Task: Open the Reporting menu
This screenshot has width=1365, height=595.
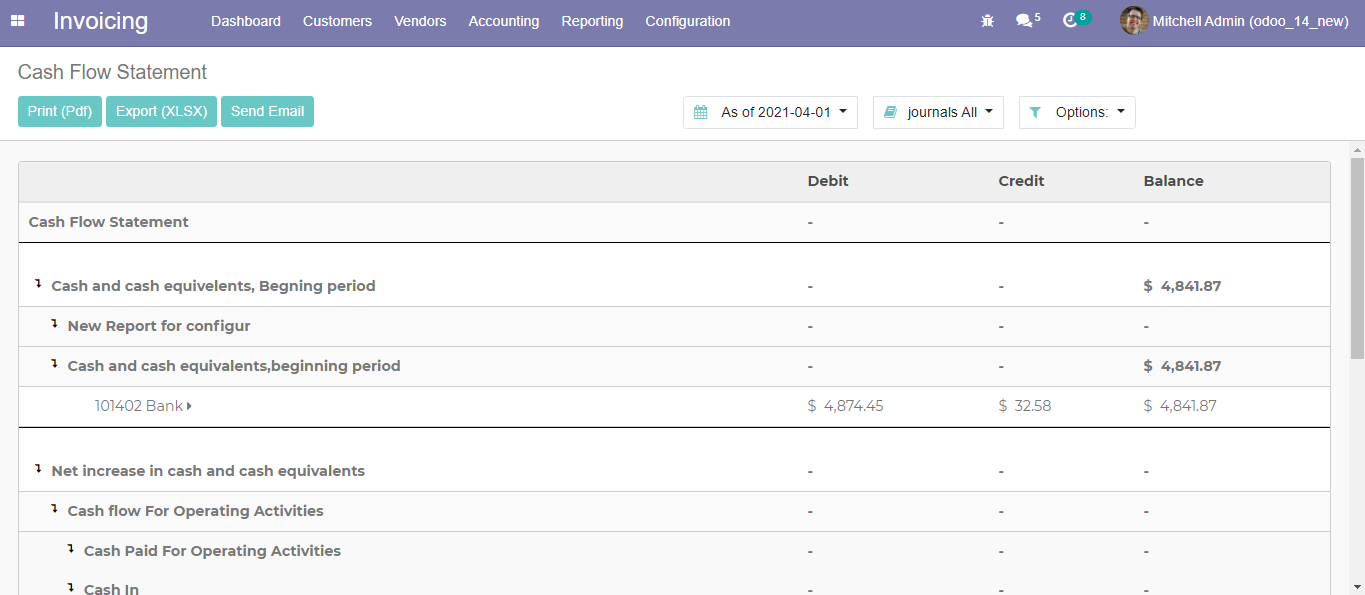Action: point(592,21)
